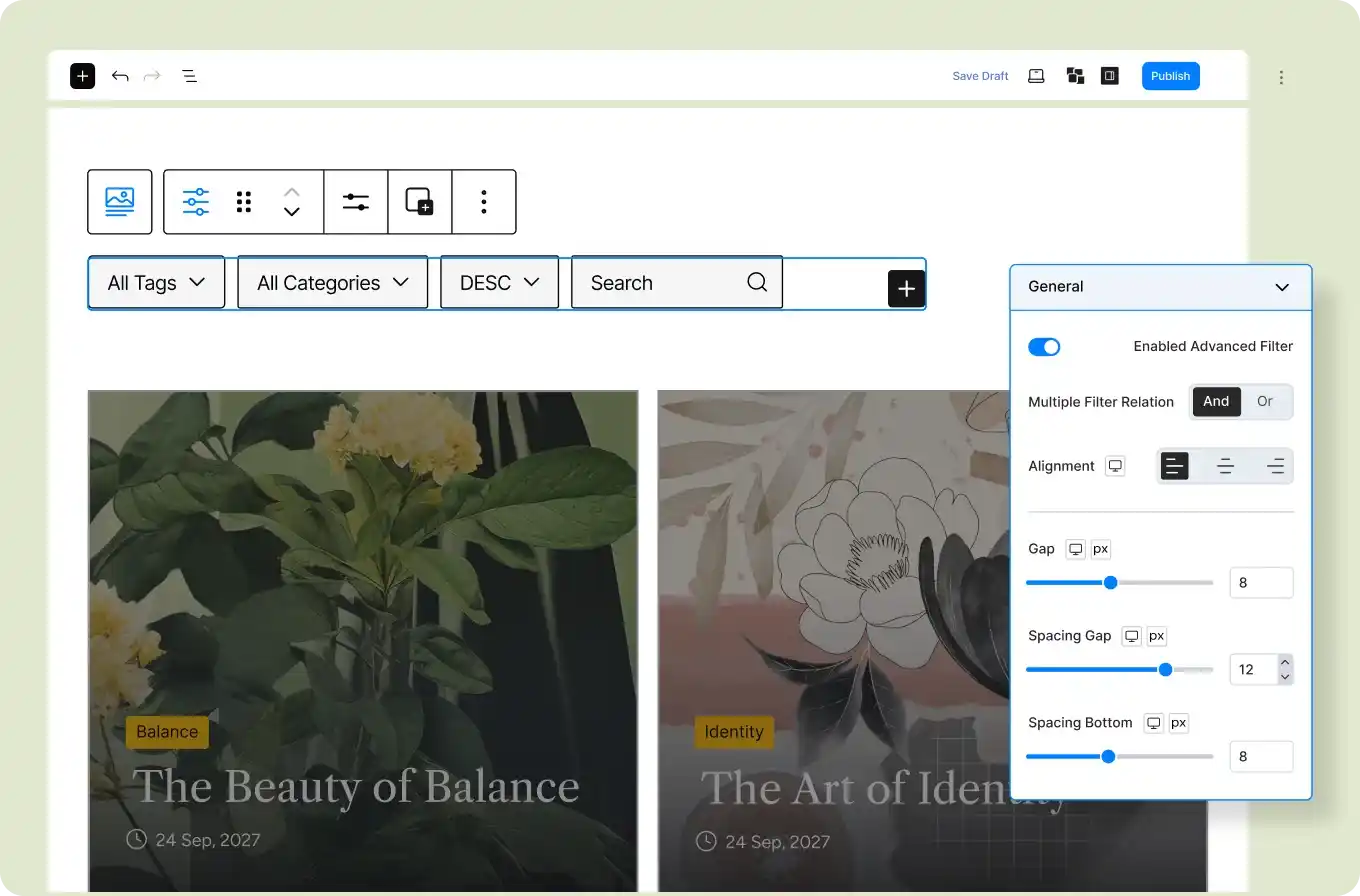
Task: Click the drag handle dots icon
Action: [243, 202]
